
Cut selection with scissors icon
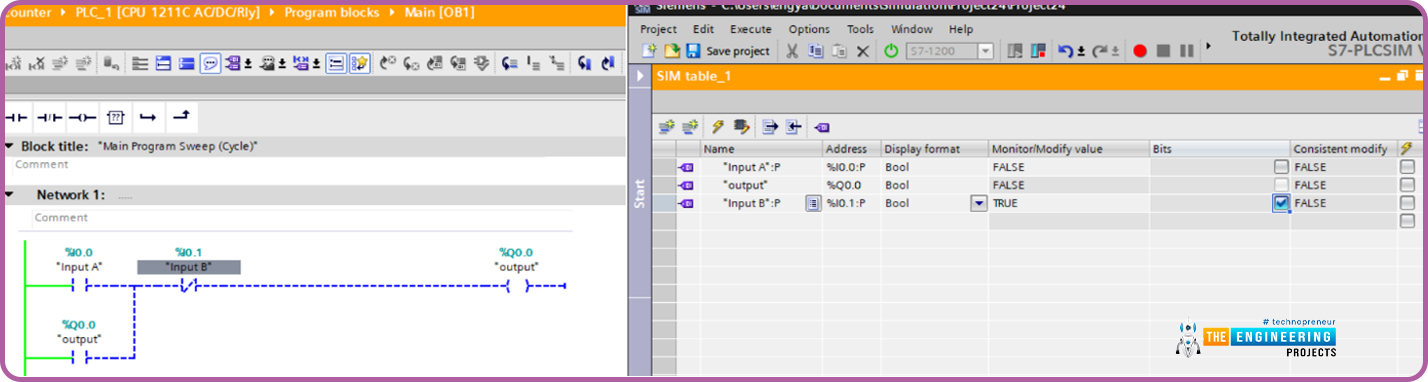[x=791, y=50]
